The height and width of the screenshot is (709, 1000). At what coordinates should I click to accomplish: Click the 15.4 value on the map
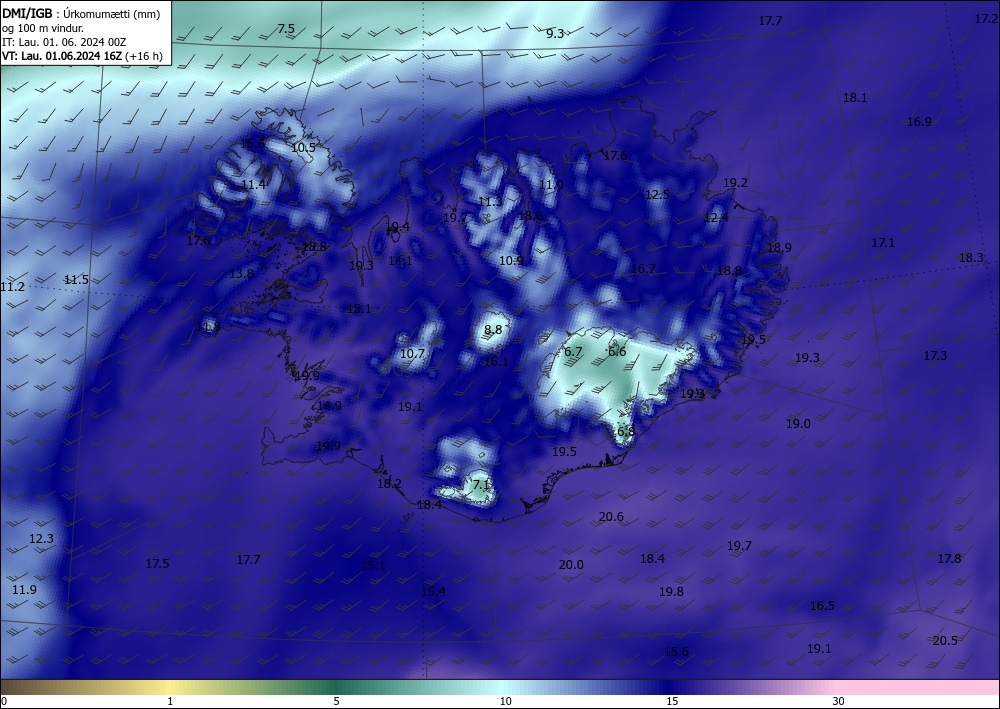(433, 592)
